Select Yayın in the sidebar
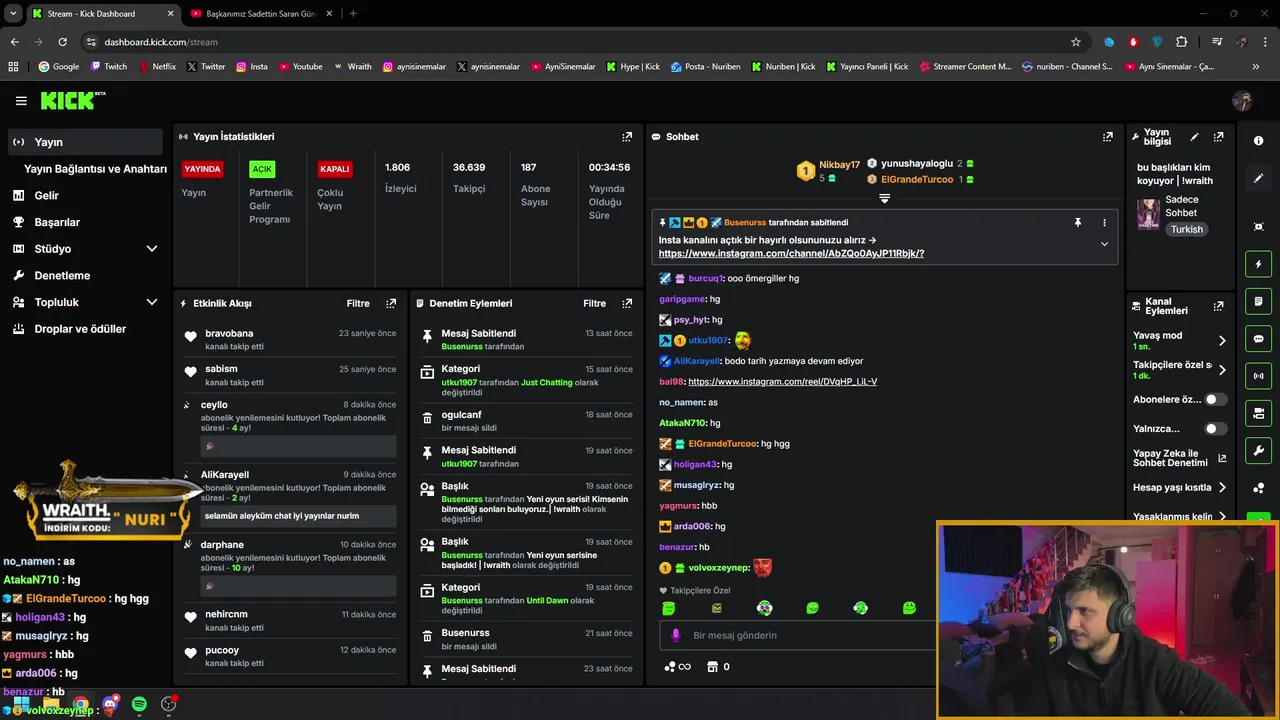The image size is (1280, 720). coord(85,142)
